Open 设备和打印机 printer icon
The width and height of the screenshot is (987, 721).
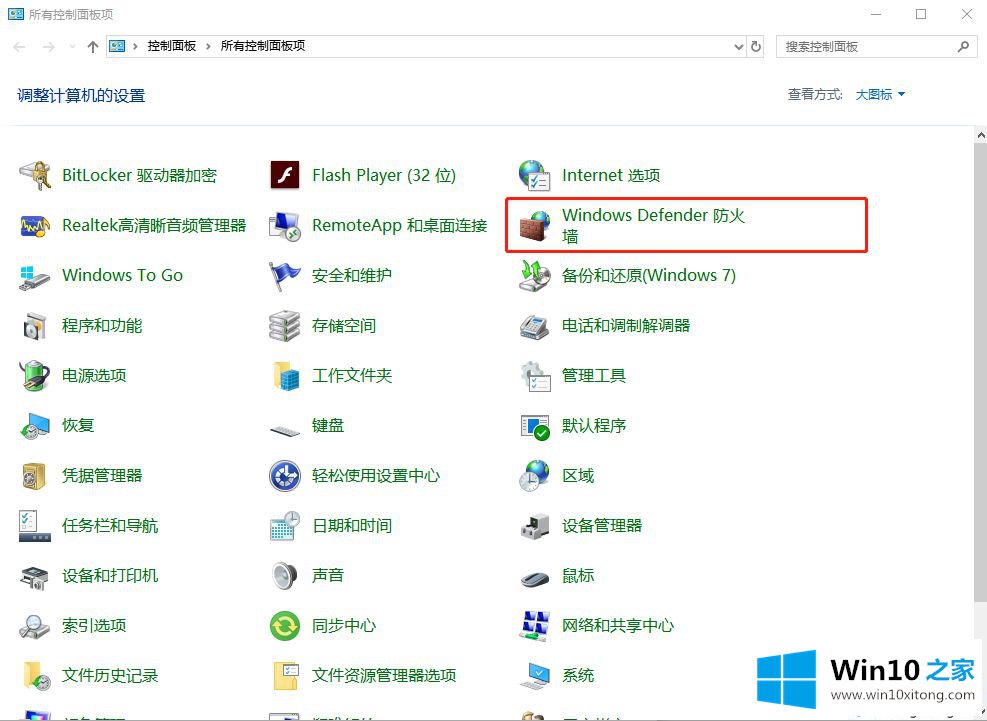coord(35,576)
